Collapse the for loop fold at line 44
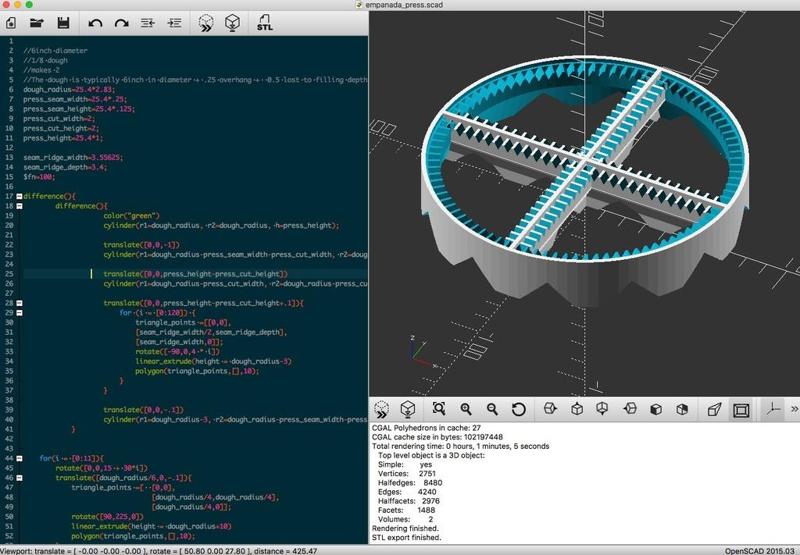Screen dimensions: 800x555 coord(19,458)
